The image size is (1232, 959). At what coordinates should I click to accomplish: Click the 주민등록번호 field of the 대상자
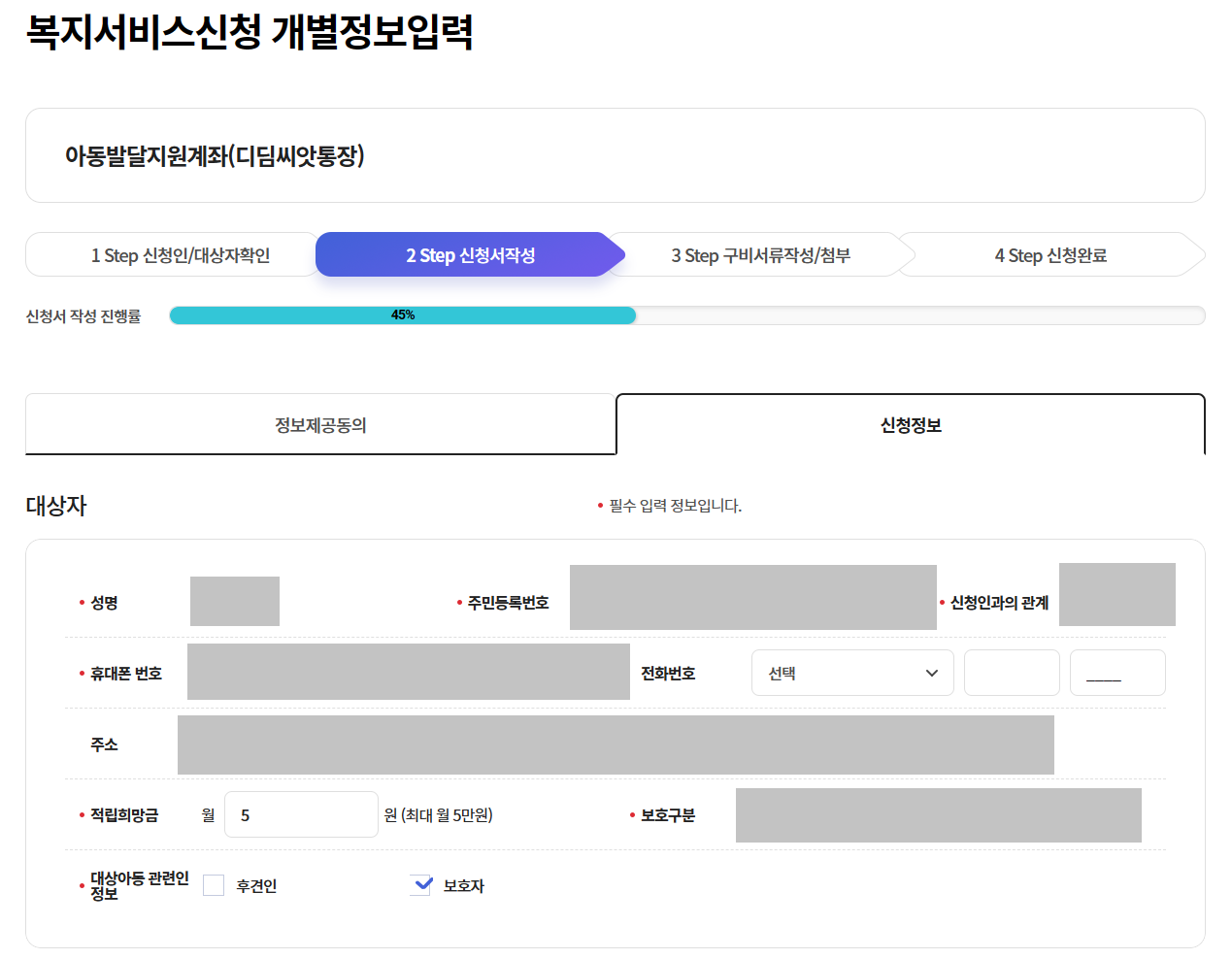point(753,594)
